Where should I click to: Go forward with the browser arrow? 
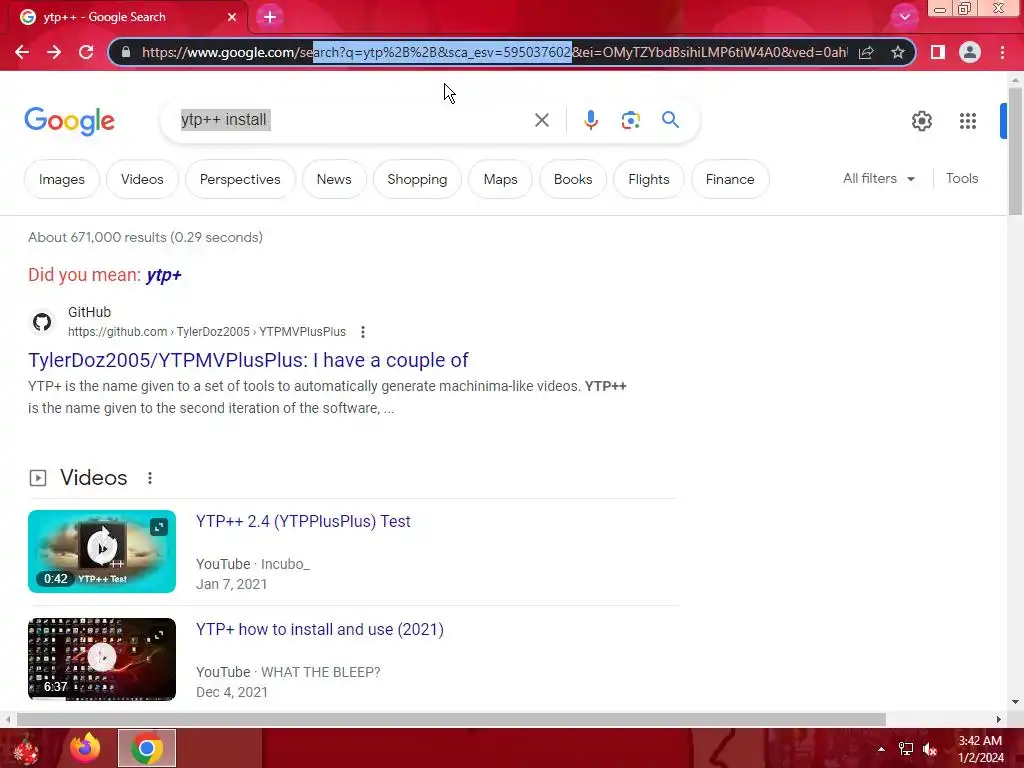(54, 52)
